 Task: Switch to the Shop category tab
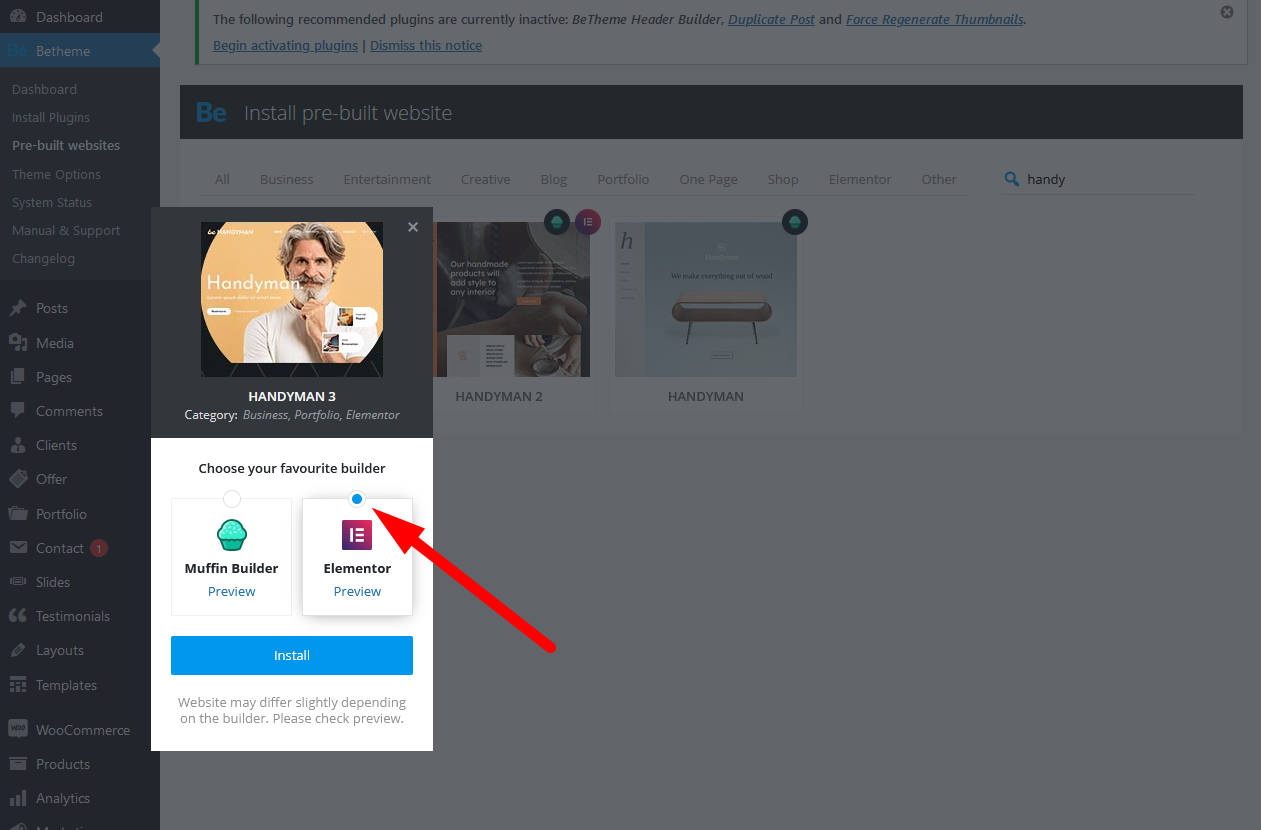(x=783, y=179)
